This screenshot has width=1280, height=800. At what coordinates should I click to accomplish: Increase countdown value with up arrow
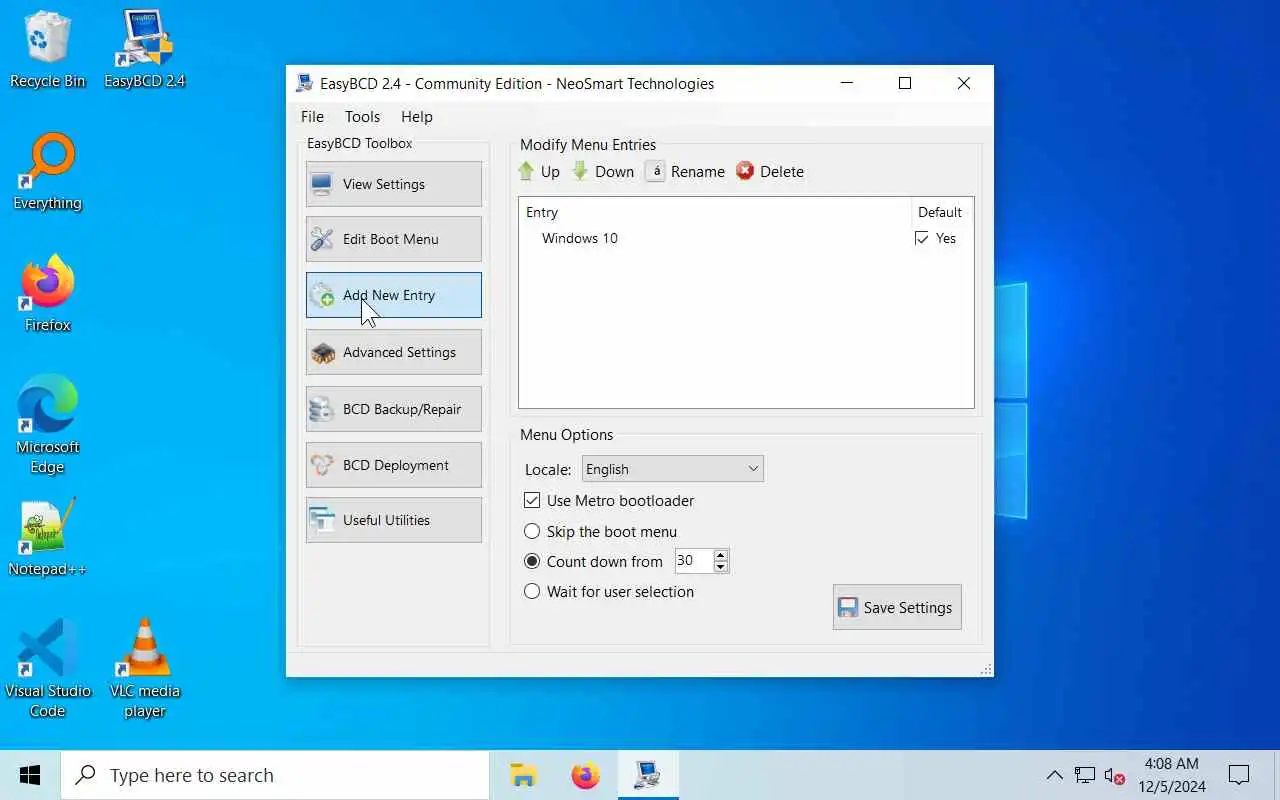click(x=721, y=555)
